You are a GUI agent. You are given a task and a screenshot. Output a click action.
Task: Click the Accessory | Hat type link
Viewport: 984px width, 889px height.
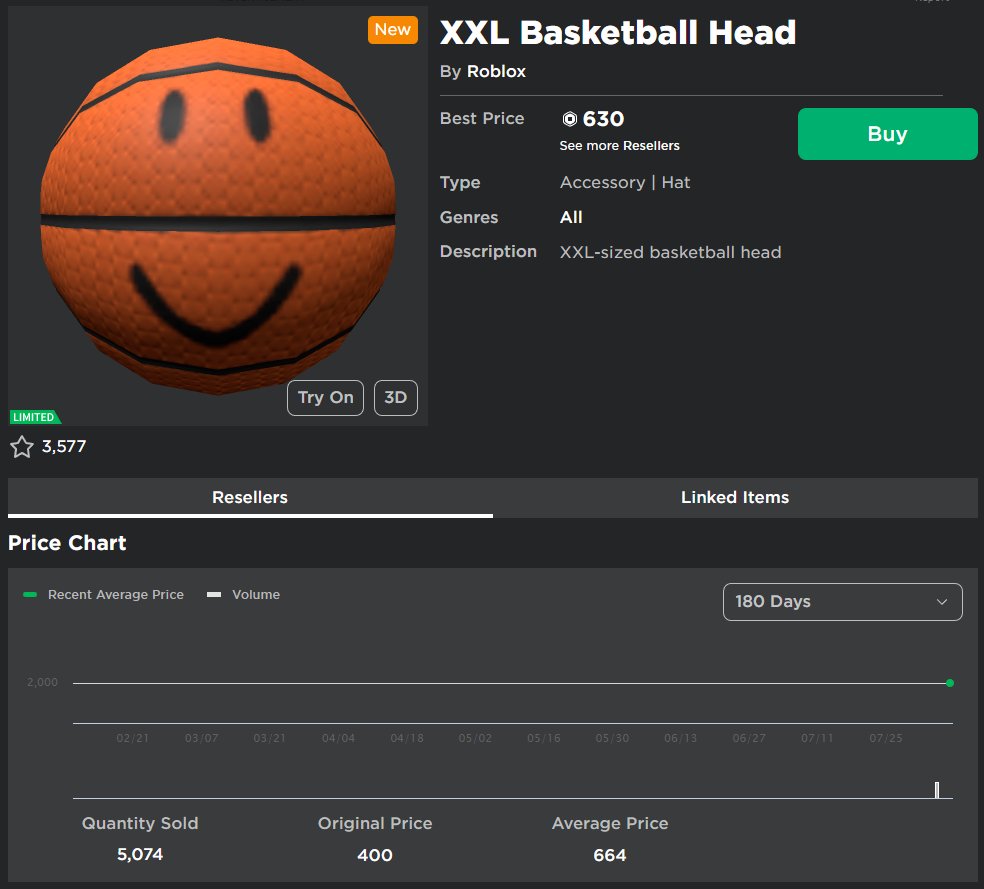coord(624,182)
